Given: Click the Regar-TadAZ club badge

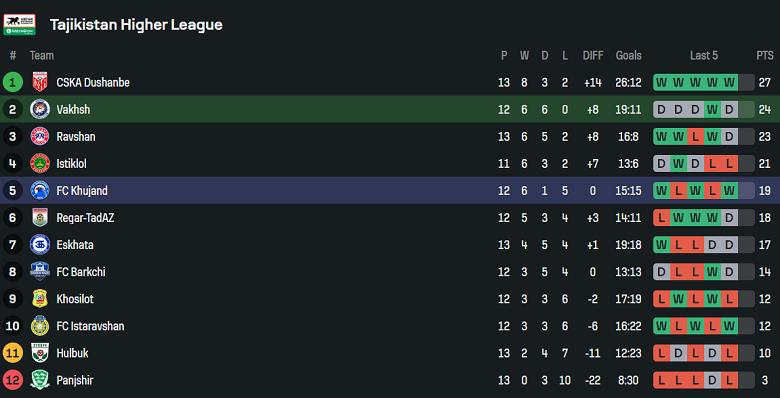Looking at the screenshot, I should pyautogui.click(x=40, y=218).
